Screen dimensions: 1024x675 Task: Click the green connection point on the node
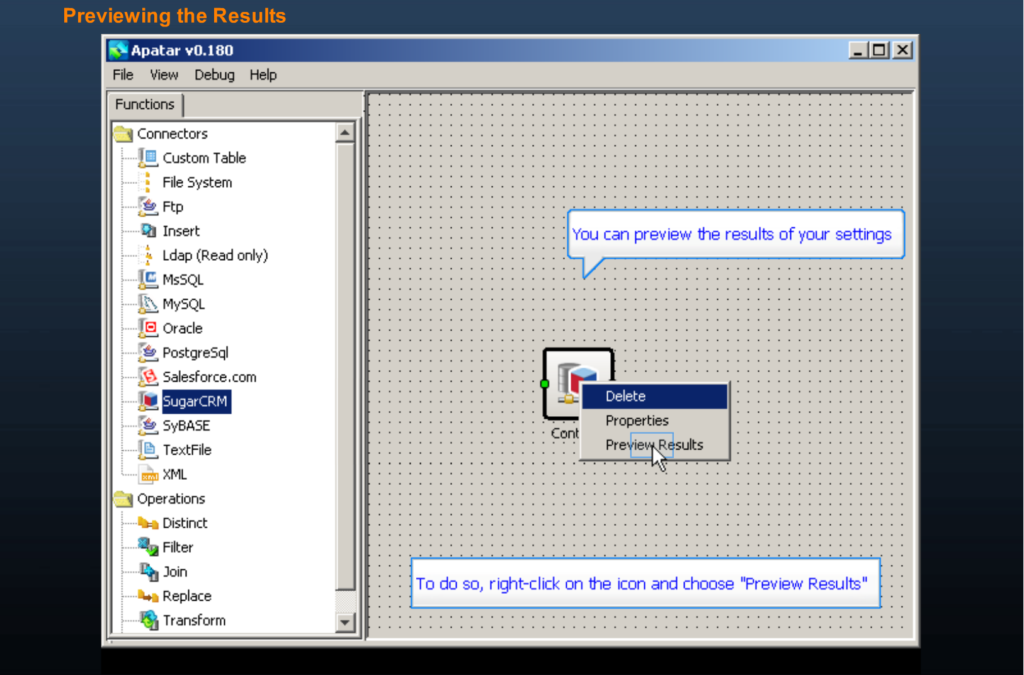click(x=545, y=384)
